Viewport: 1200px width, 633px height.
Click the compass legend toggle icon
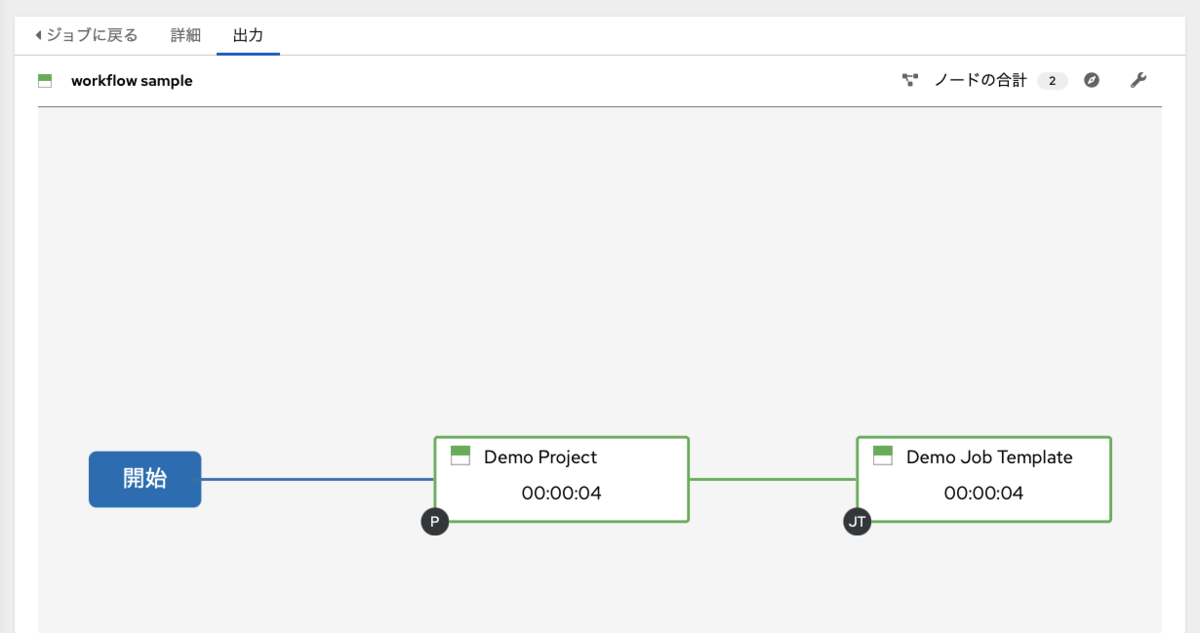coord(1092,81)
